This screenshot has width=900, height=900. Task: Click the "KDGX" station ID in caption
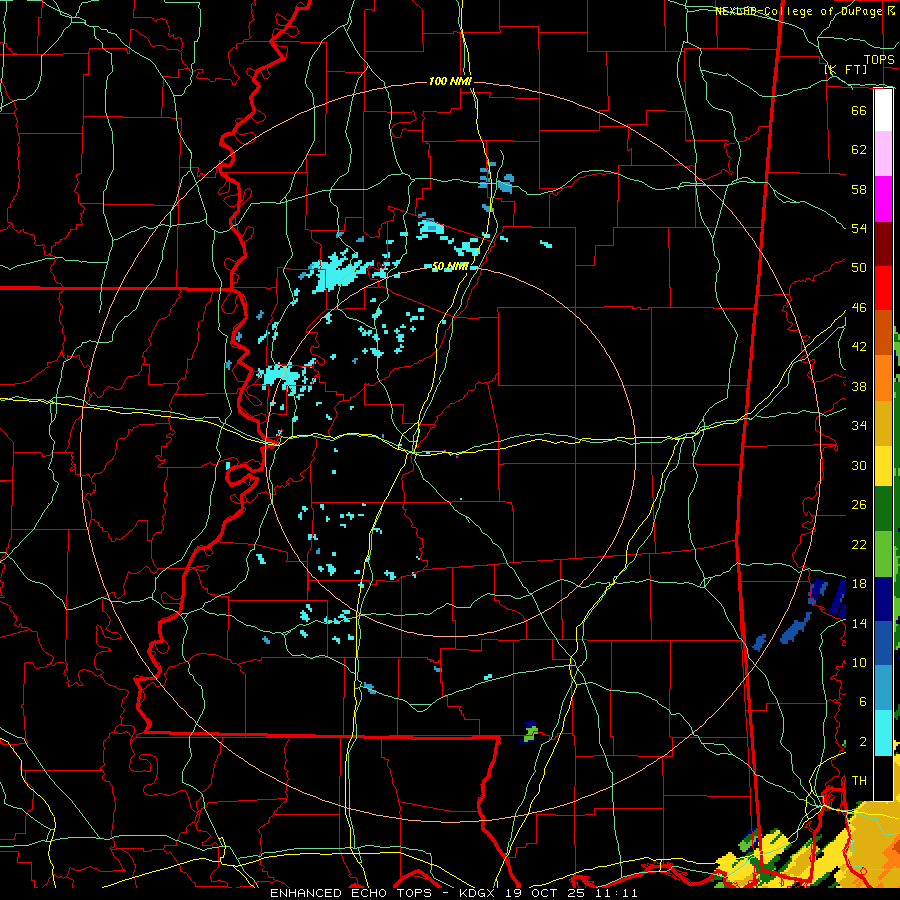click(x=479, y=893)
